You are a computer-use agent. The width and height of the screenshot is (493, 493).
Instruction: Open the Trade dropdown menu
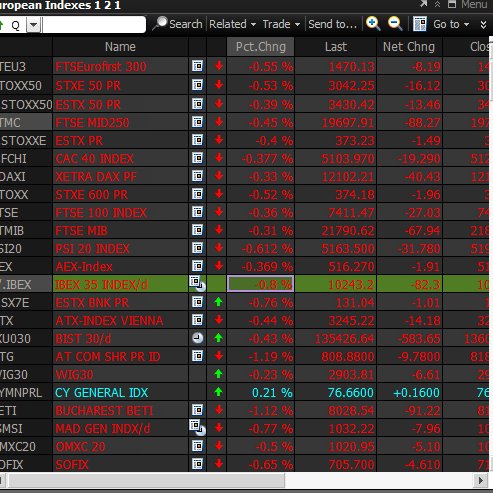[281, 24]
